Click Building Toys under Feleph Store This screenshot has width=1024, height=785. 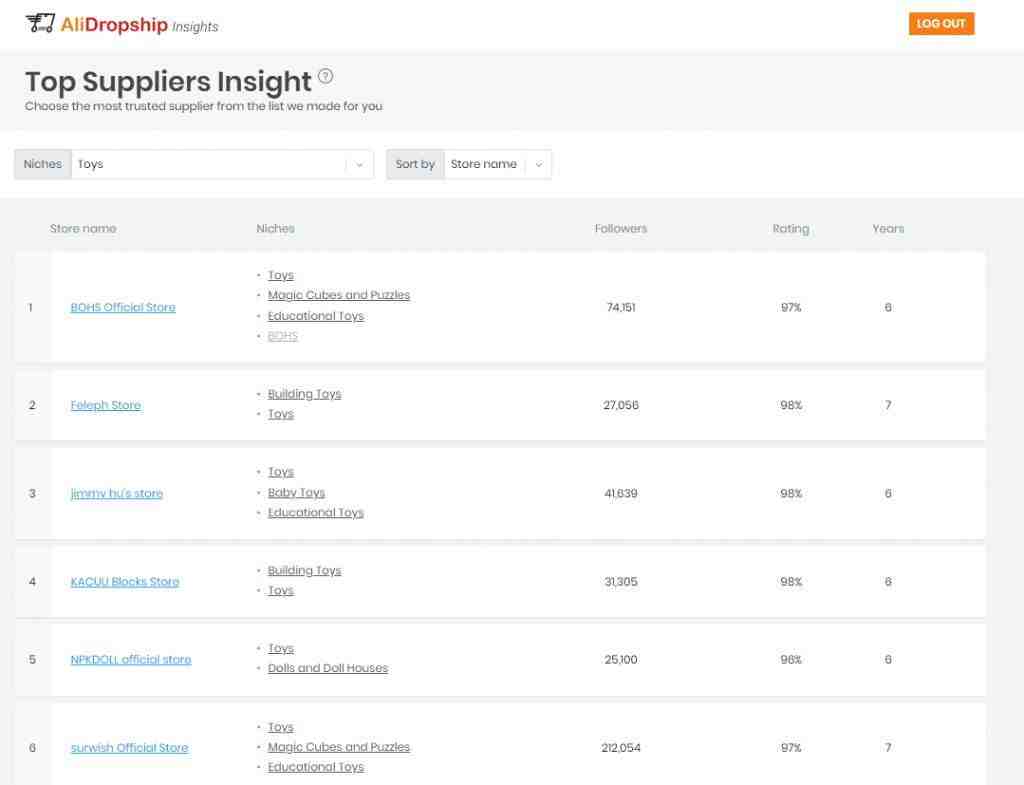click(304, 394)
